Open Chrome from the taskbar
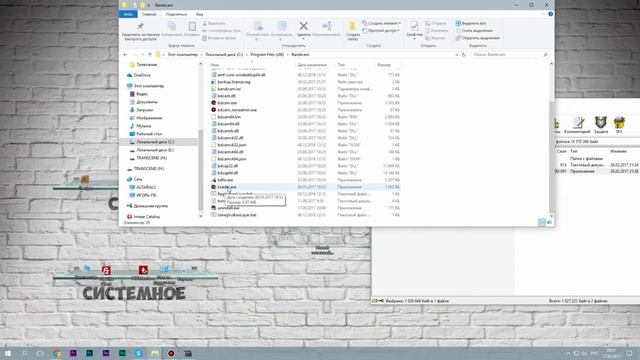Viewport: 640px width, 360px height. click(x=57, y=353)
